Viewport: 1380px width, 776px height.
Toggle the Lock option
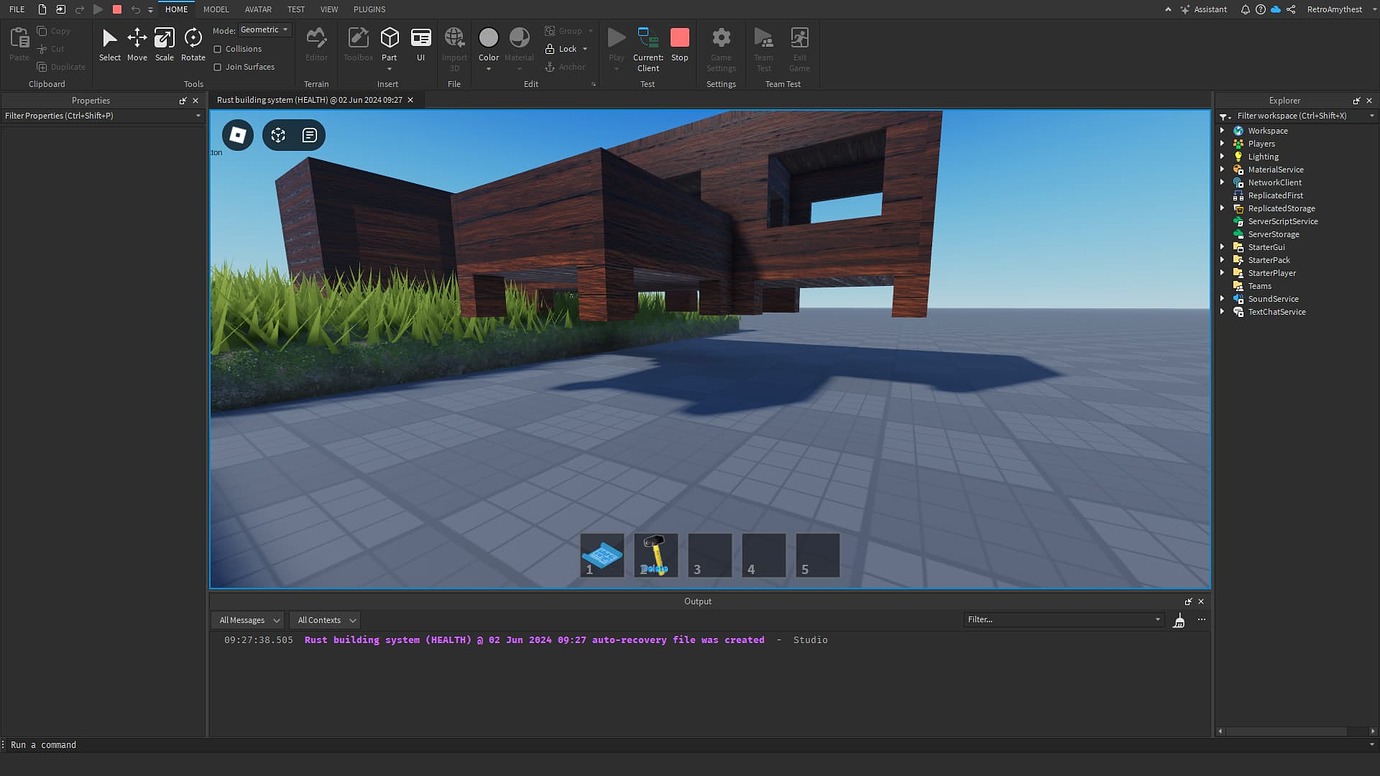tap(565, 48)
